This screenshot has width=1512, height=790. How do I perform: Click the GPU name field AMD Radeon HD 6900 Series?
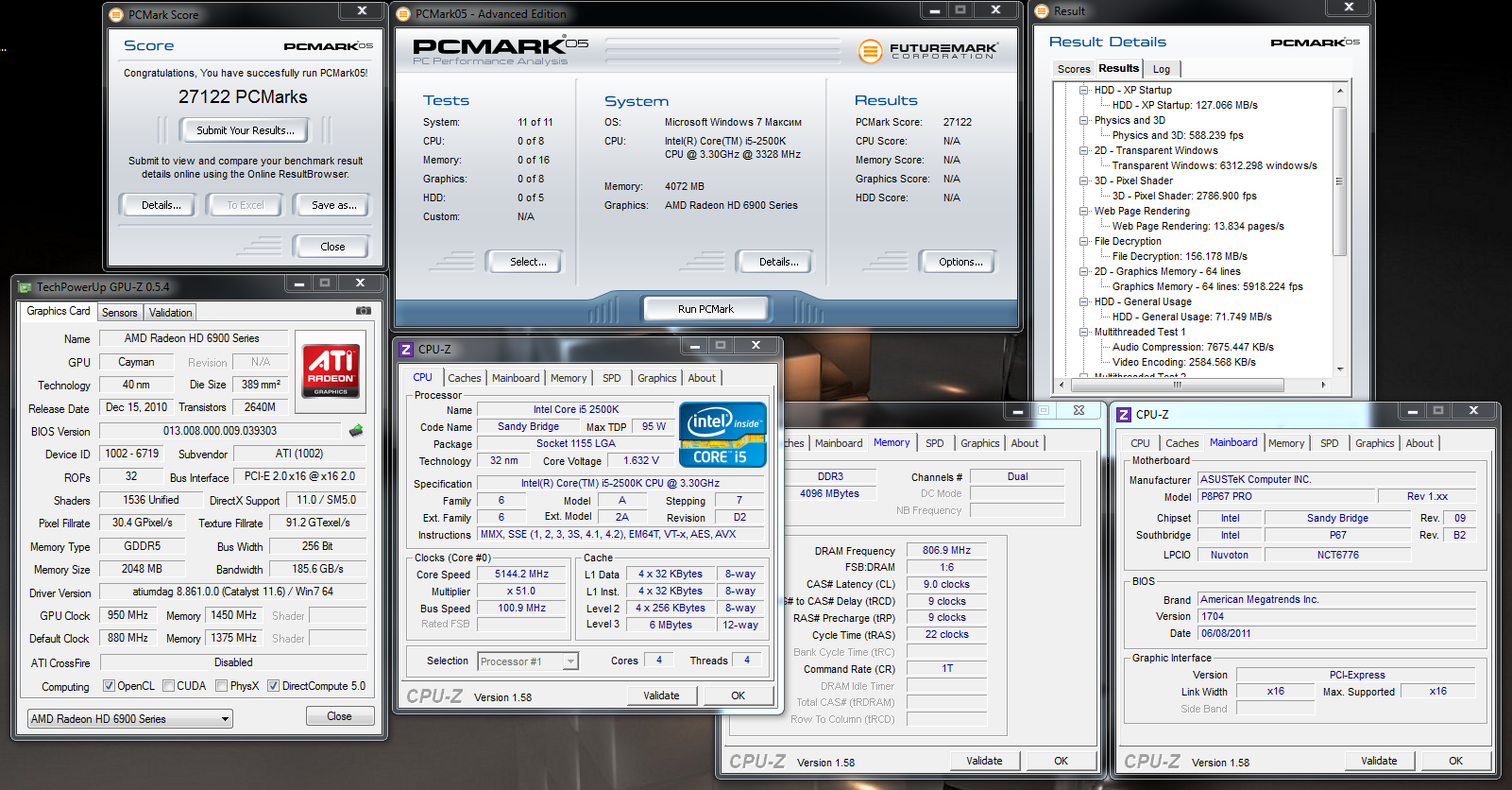point(192,338)
